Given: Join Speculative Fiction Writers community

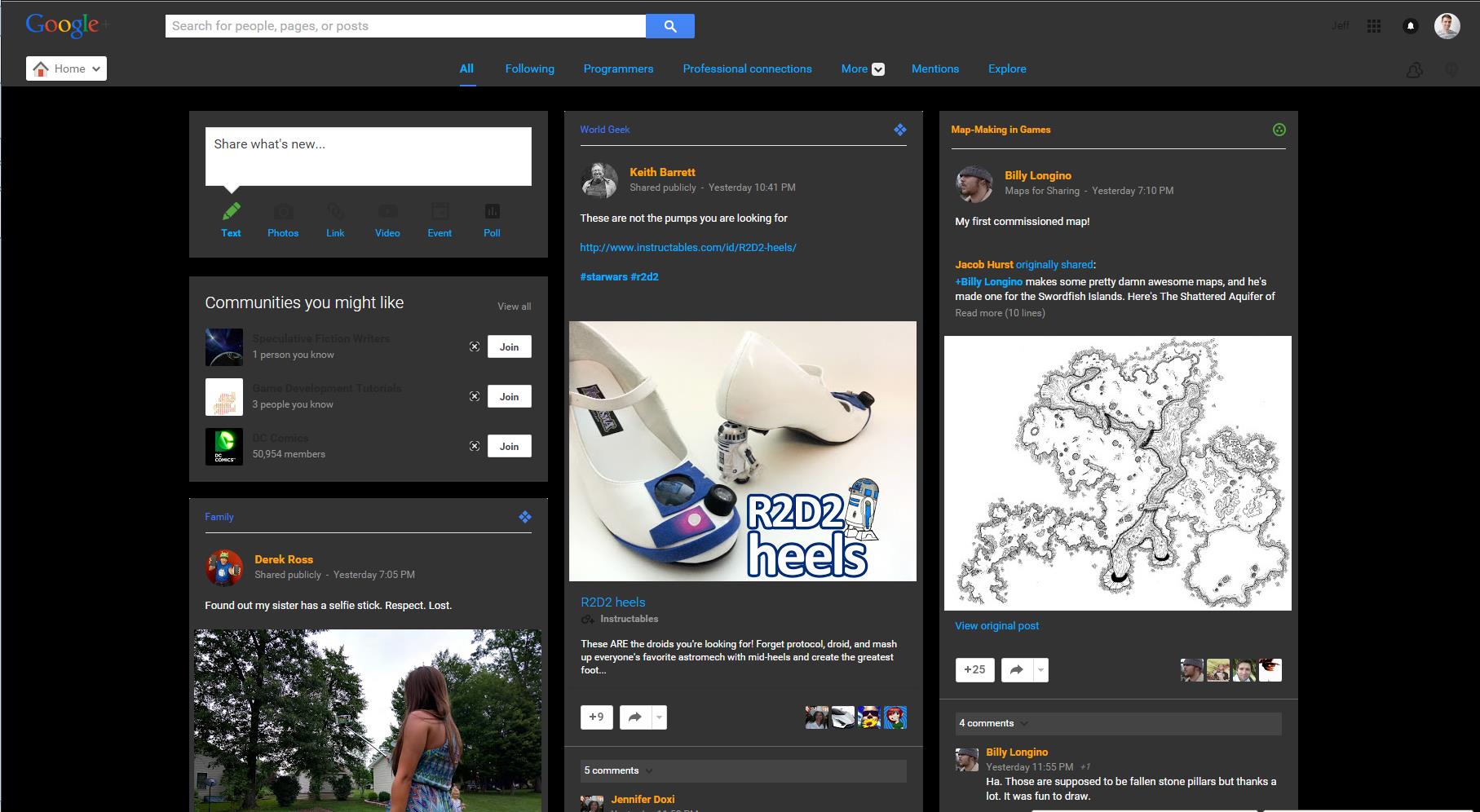Looking at the screenshot, I should pyautogui.click(x=510, y=346).
